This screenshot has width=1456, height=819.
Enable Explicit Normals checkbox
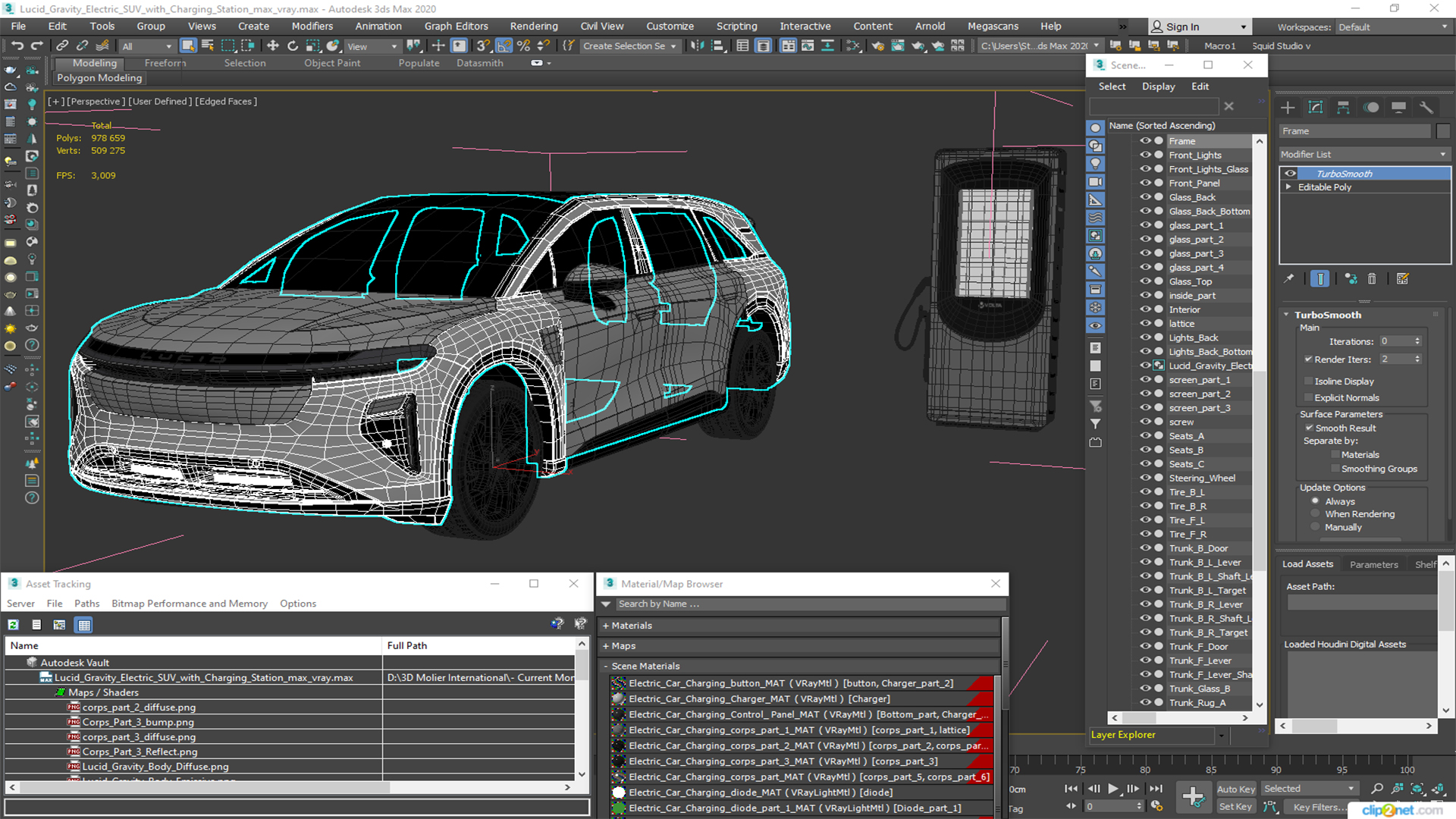(1308, 398)
